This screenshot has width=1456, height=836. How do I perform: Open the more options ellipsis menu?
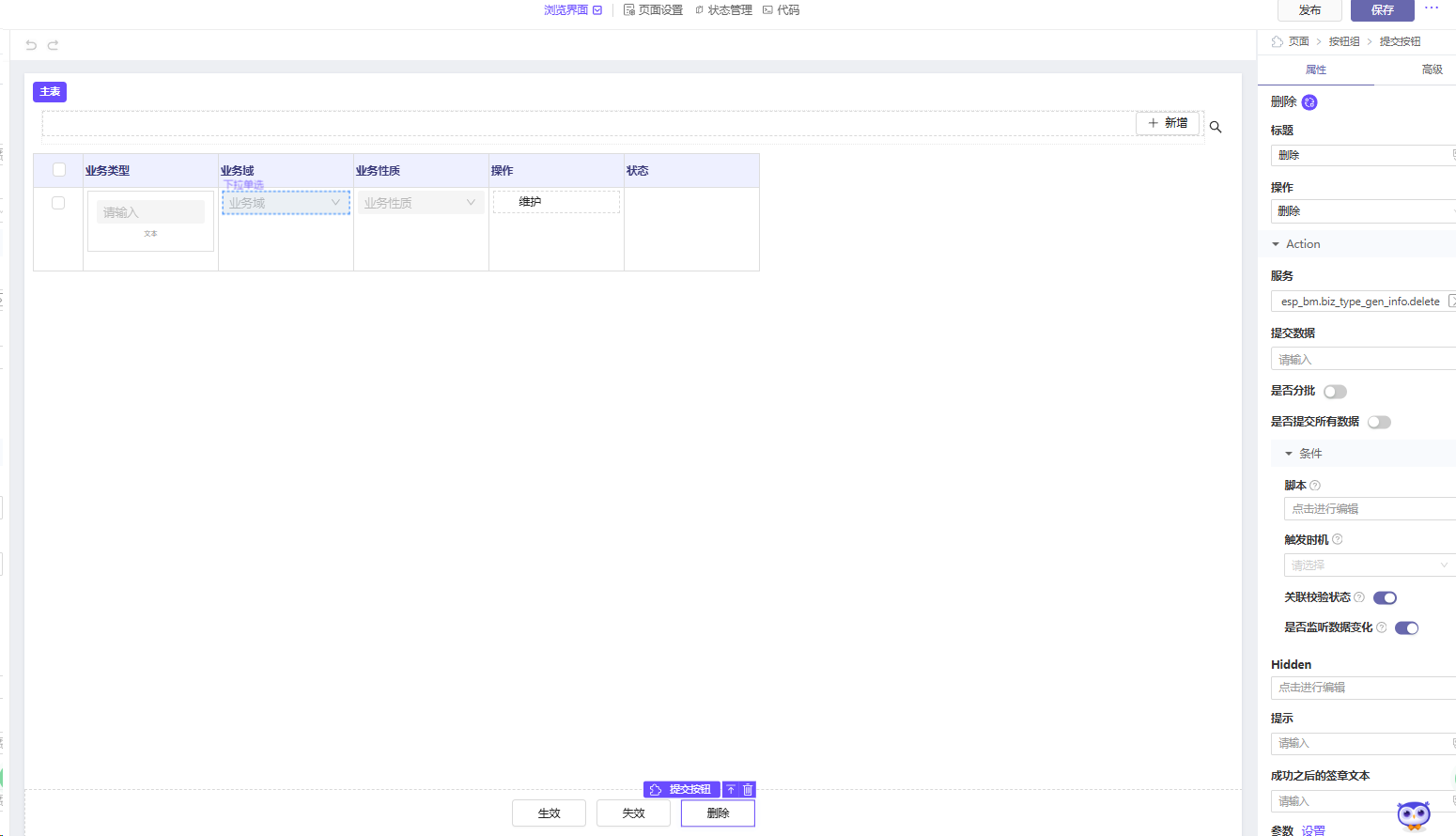tap(1432, 8)
